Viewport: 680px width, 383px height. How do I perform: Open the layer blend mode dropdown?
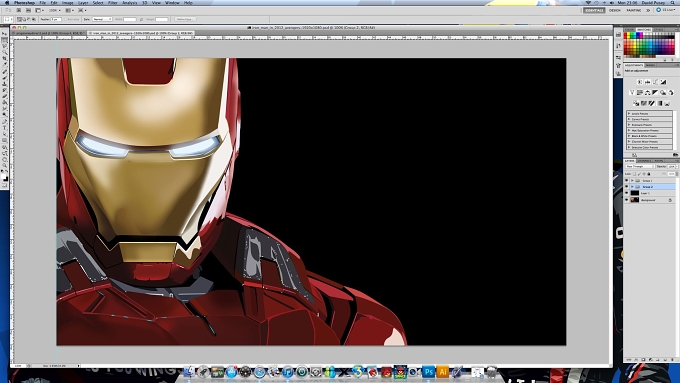pos(640,167)
